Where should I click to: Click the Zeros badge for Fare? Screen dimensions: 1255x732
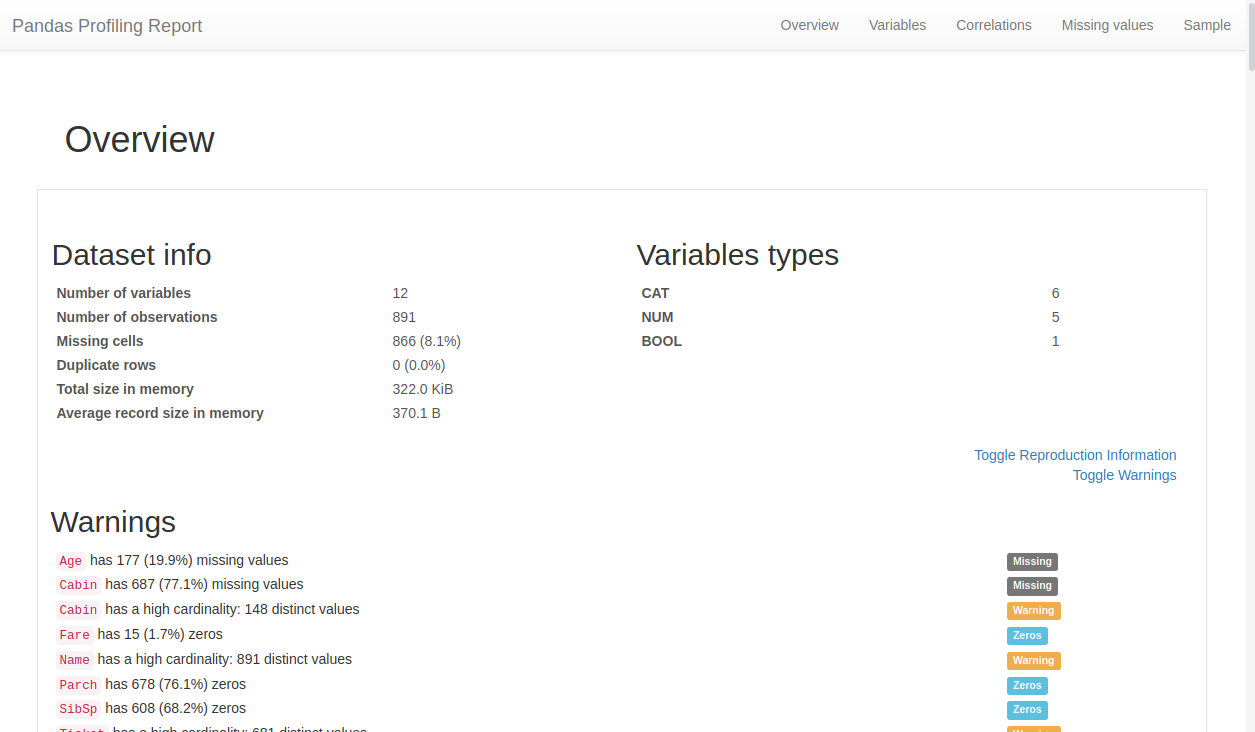1027,636
